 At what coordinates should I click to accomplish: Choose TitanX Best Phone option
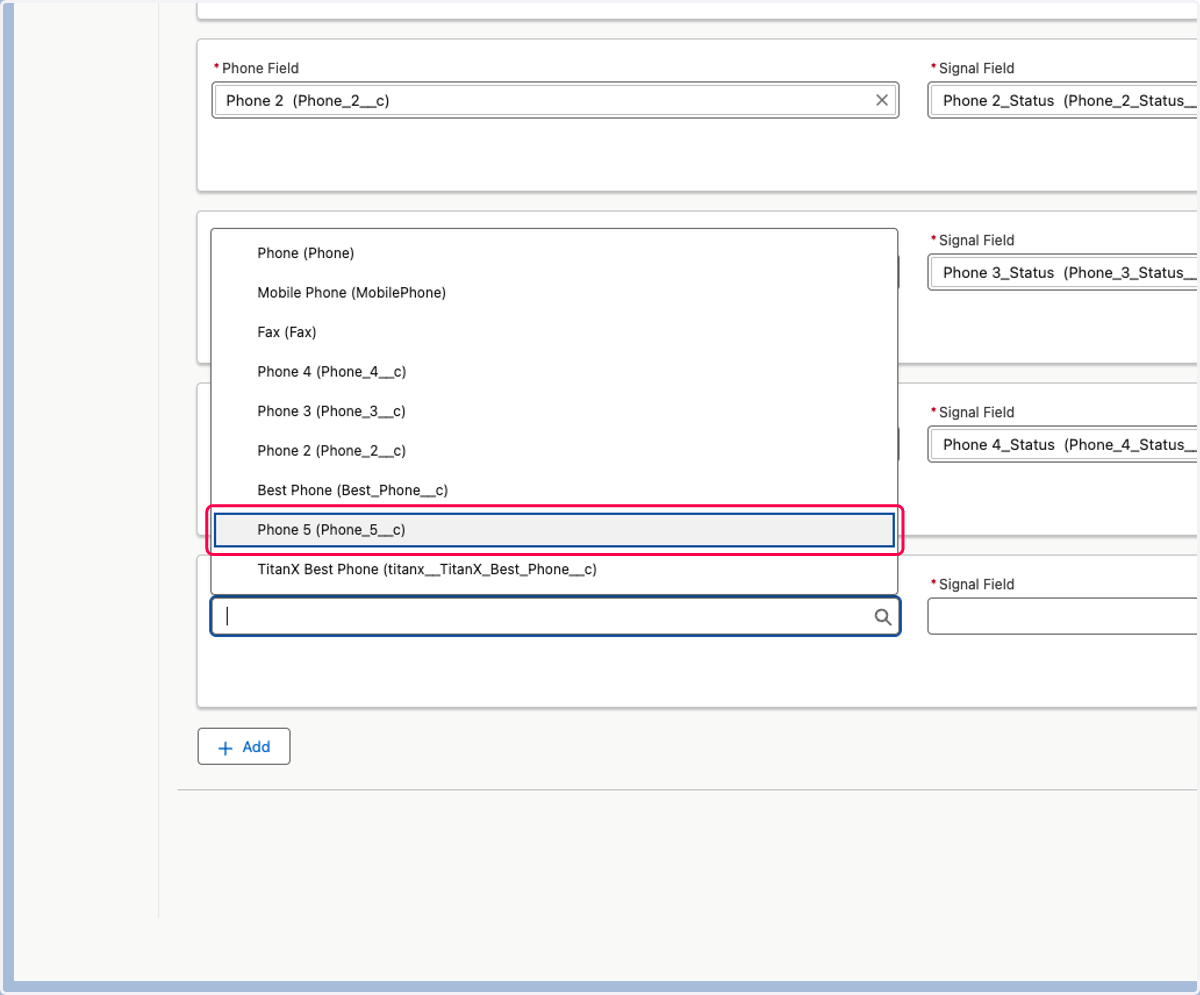point(554,569)
